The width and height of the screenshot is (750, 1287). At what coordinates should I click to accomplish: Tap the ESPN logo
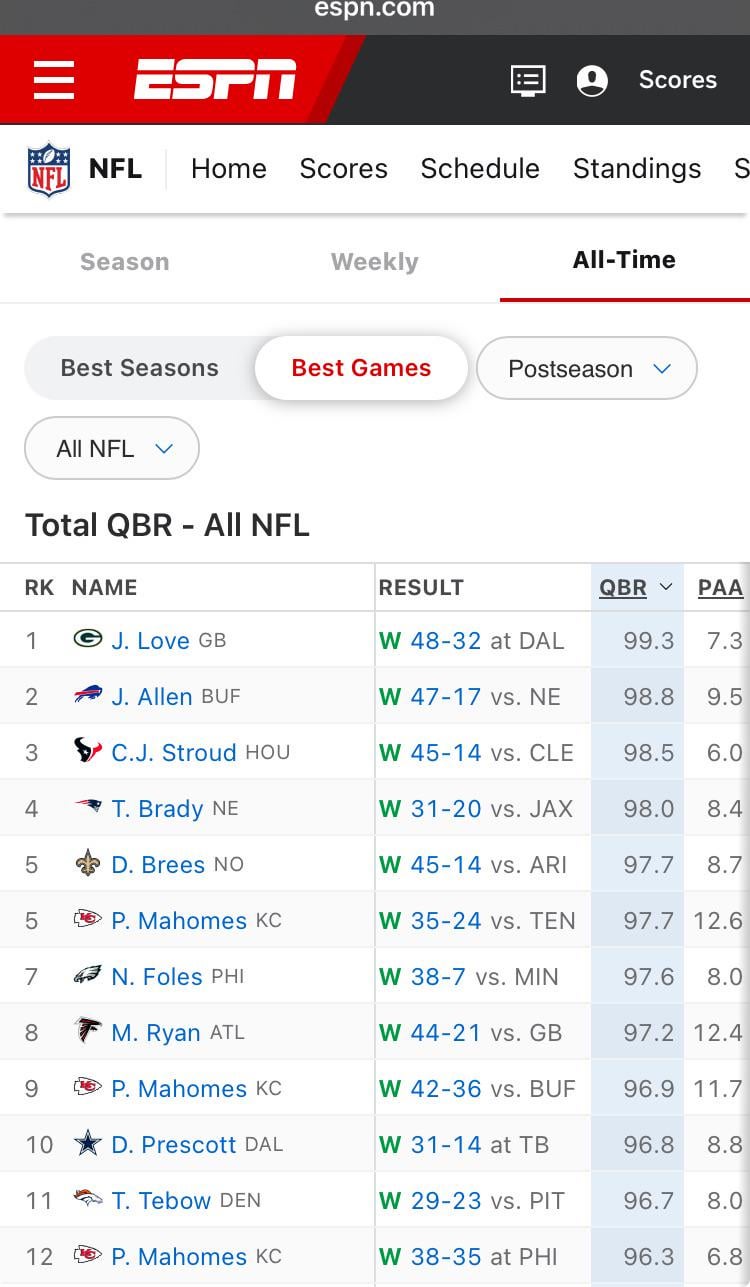click(x=215, y=80)
